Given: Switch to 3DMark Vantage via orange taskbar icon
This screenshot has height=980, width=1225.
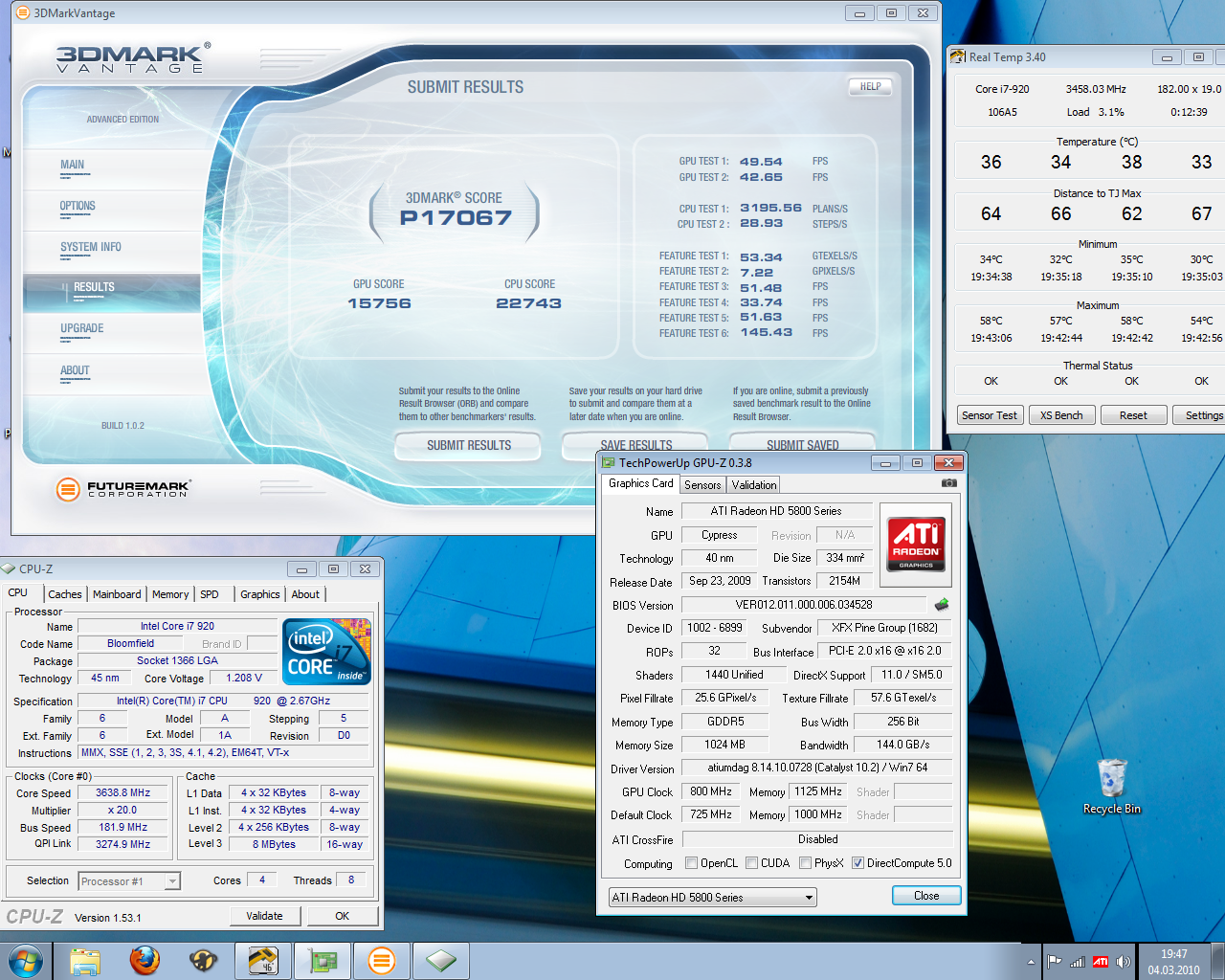Looking at the screenshot, I should click(x=381, y=961).
